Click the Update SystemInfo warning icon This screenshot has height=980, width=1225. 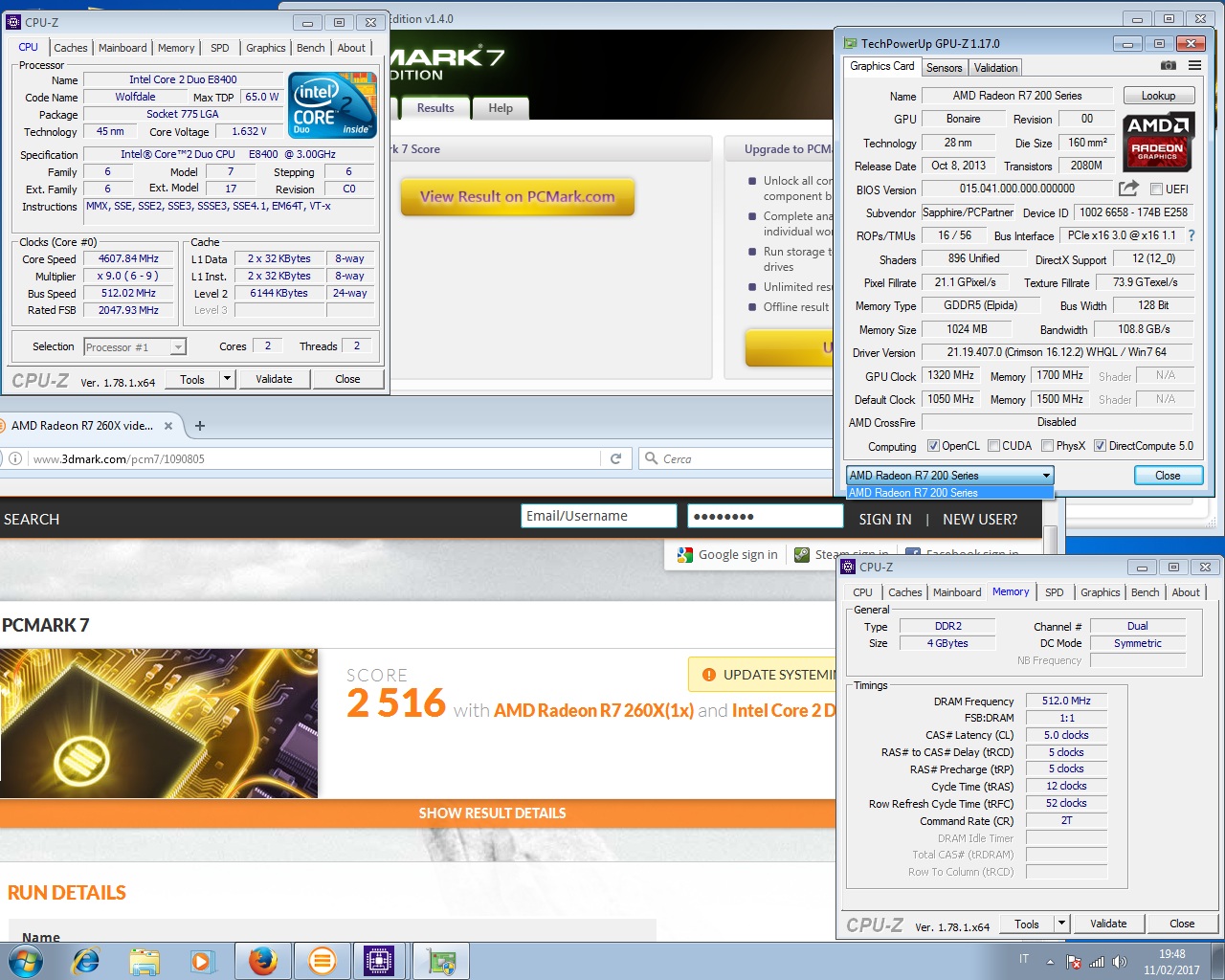[709, 675]
